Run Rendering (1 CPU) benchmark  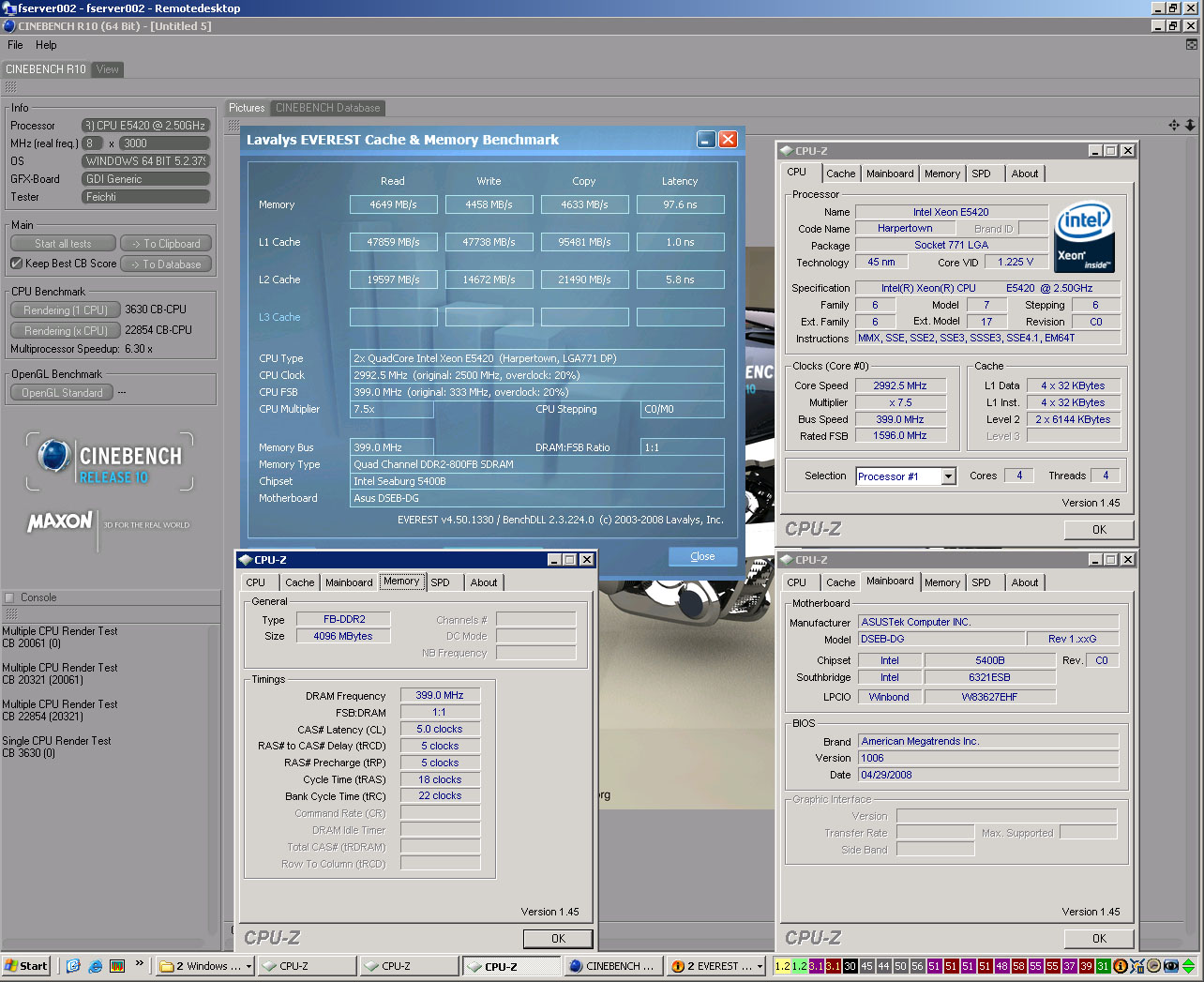66,310
